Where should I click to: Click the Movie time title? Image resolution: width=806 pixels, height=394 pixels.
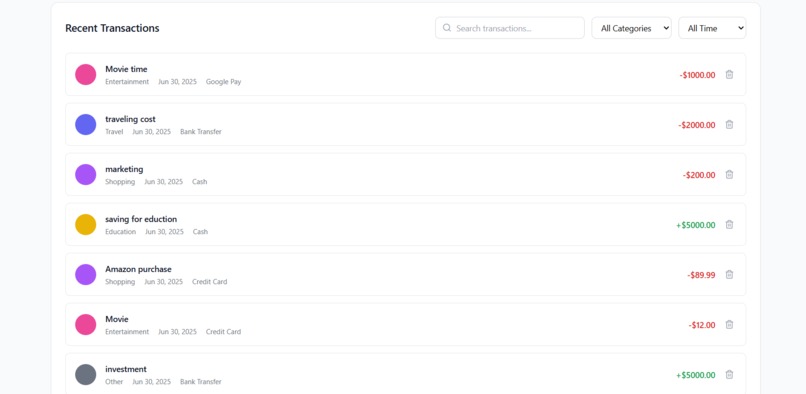(x=126, y=69)
